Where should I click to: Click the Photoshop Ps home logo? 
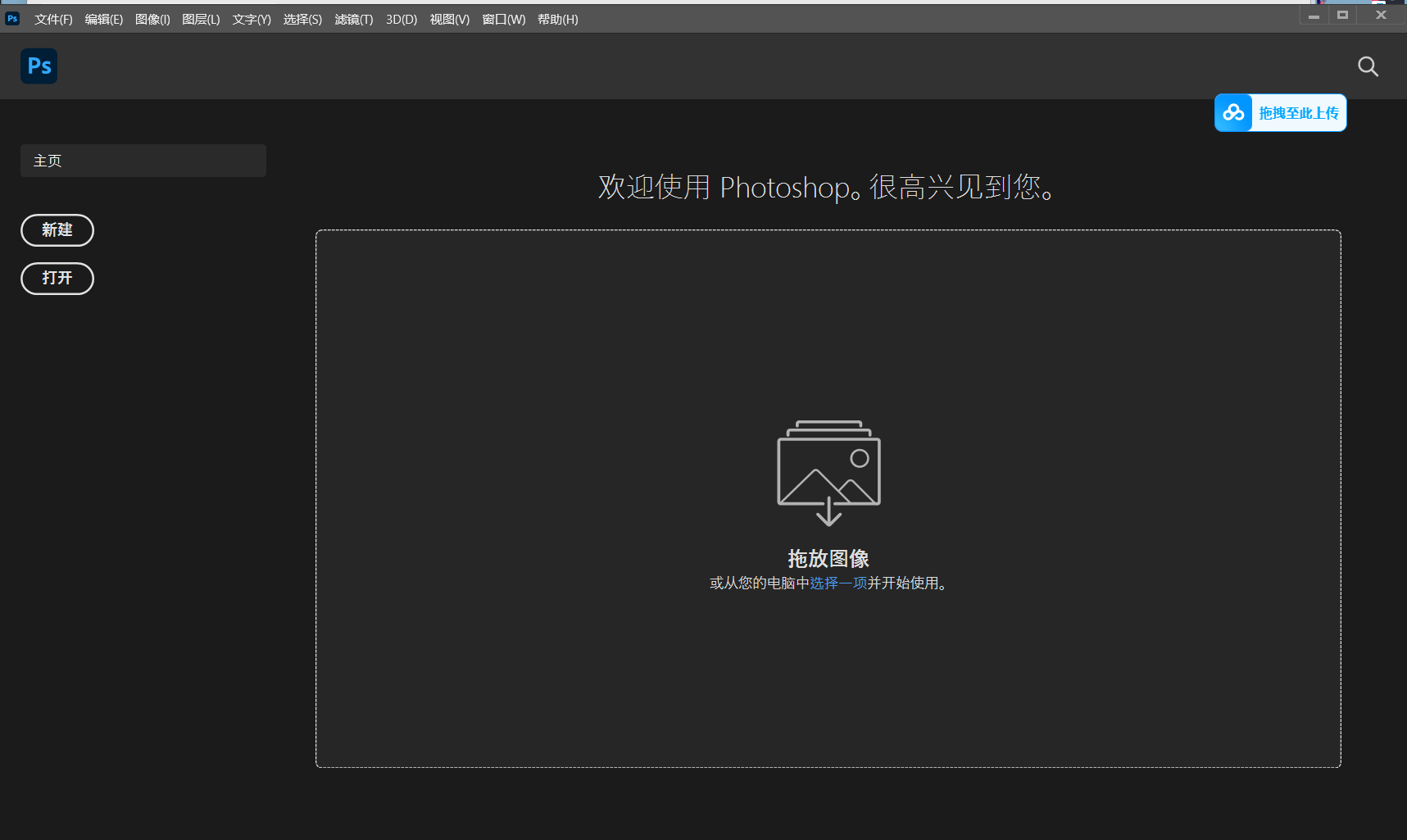click(x=39, y=66)
